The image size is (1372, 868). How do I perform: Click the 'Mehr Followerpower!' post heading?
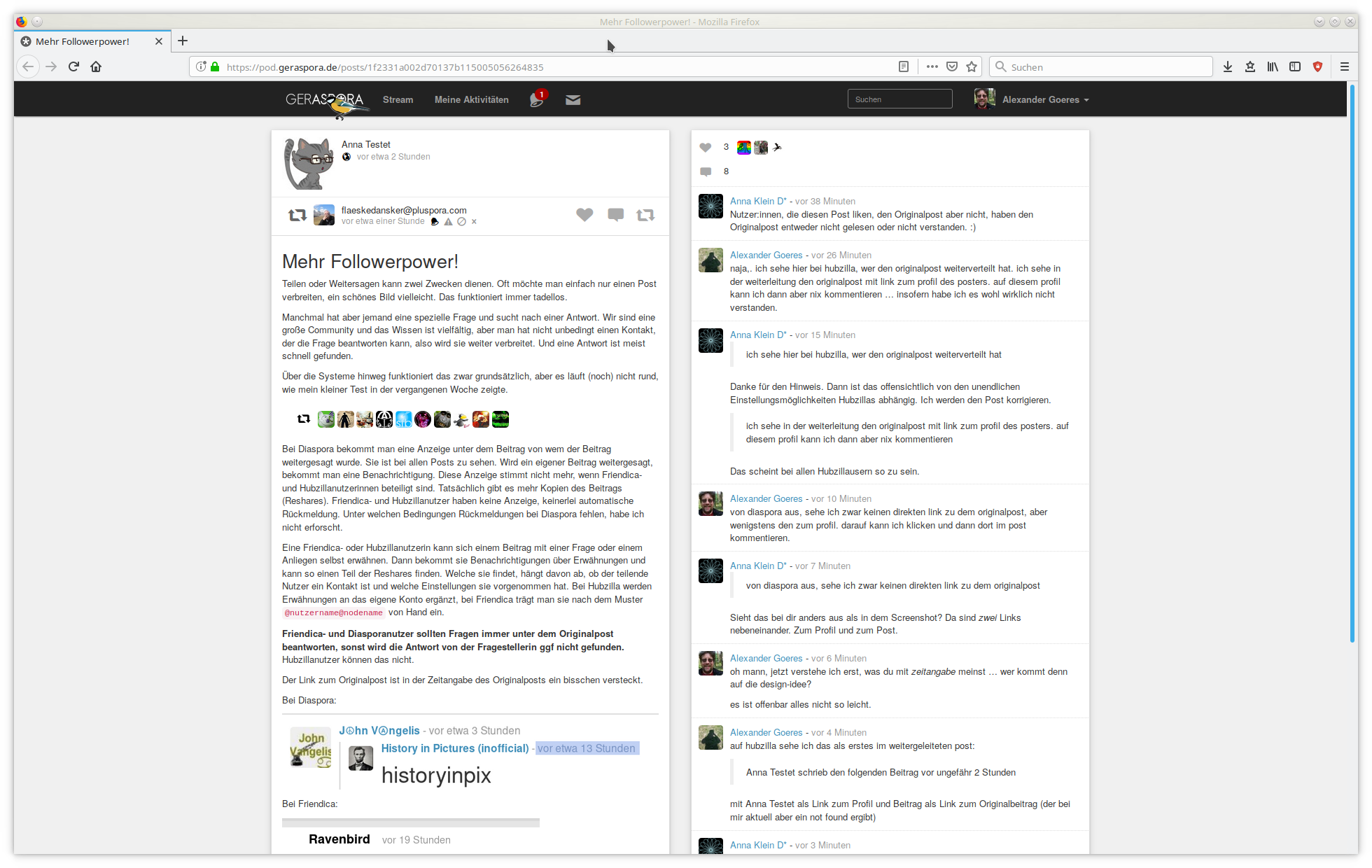(x=370, y=262)
